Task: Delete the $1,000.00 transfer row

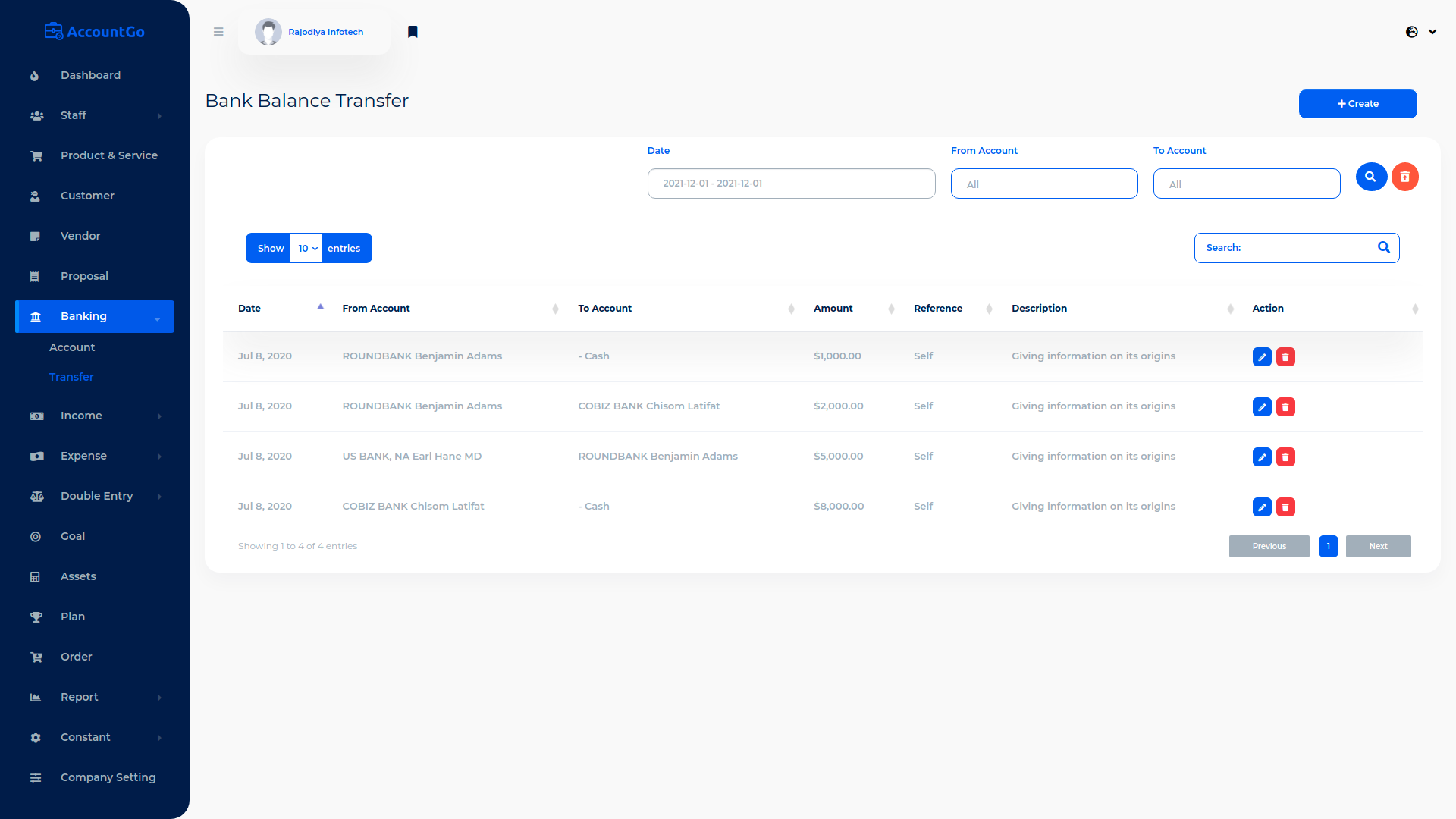Action: [1285, 356]
